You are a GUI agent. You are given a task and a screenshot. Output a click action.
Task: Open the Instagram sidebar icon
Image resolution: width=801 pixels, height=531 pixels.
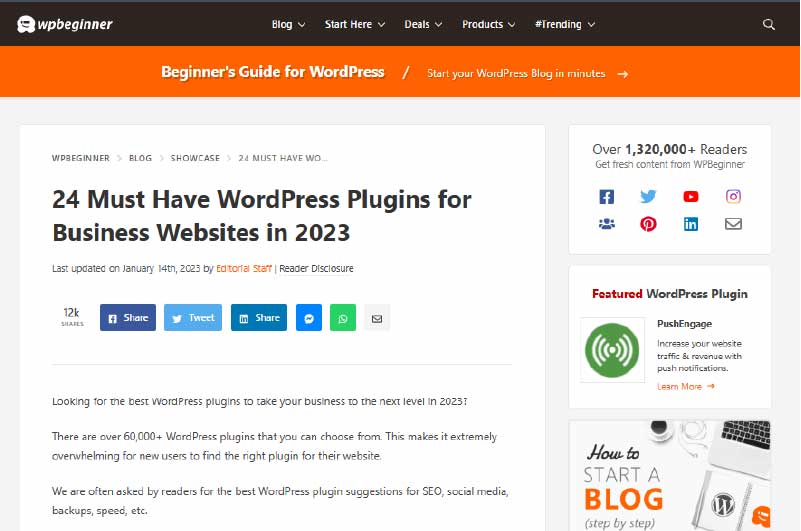click(733, 196)
